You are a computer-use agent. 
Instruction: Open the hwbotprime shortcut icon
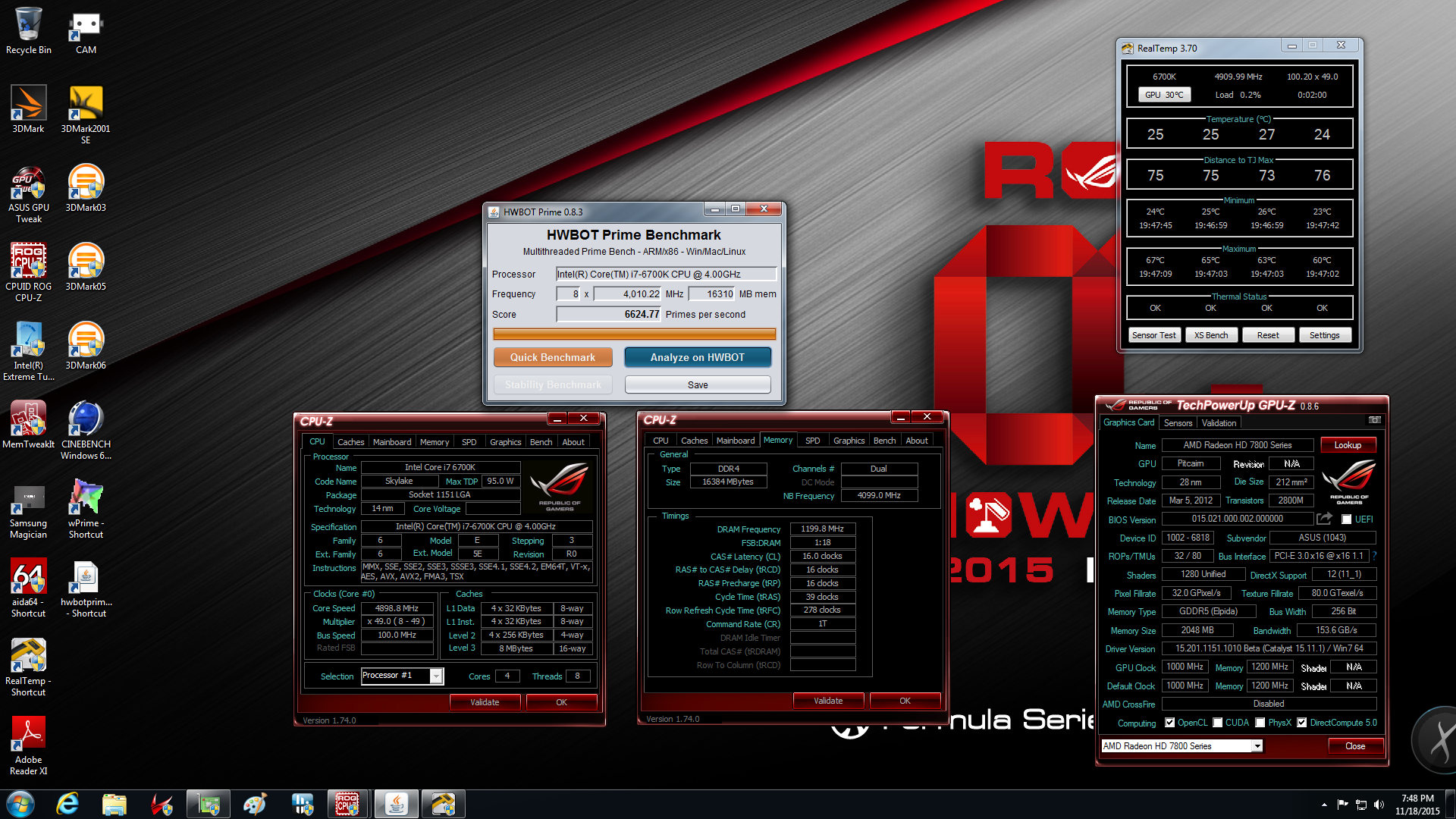point(86,588)
